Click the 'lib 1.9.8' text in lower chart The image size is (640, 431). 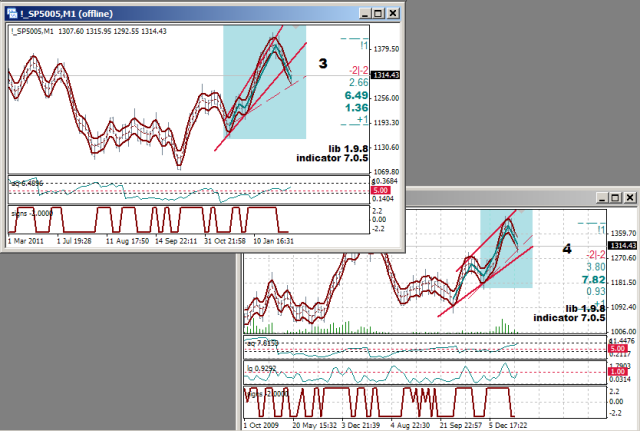[584, 308]
